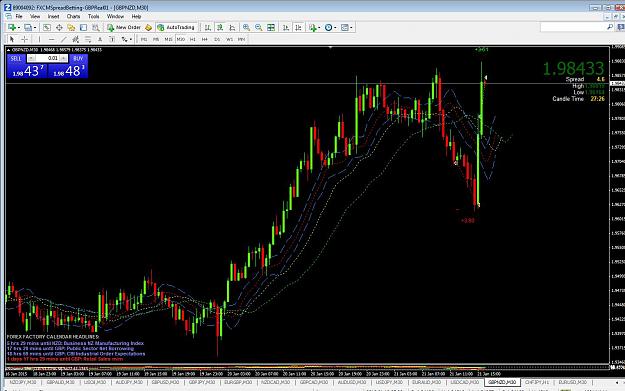Select the Fibonacci retracement tool
The height and width of the screenshot is (391, 625).
pyautogui.click(x=88, y=39)
